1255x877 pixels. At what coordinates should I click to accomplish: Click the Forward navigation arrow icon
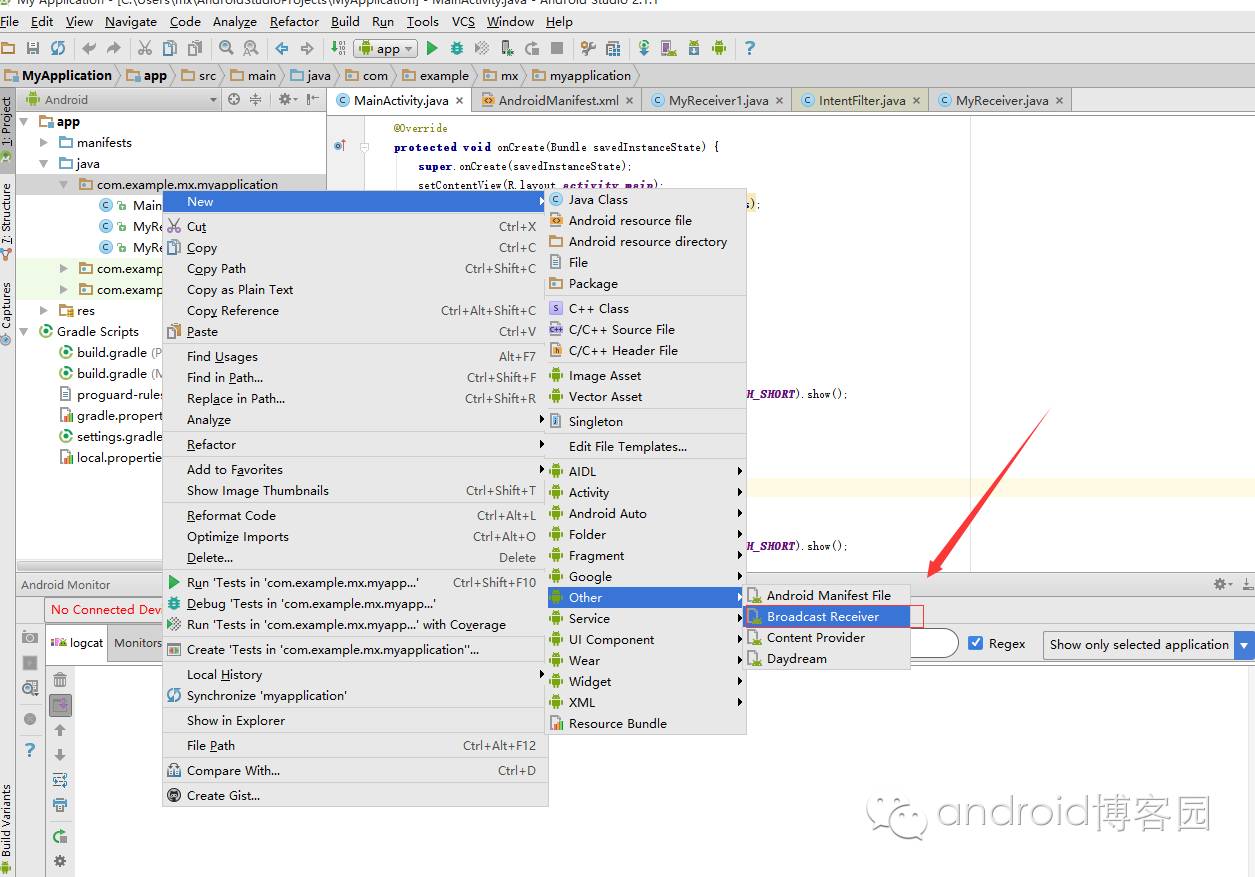point(307,48)
